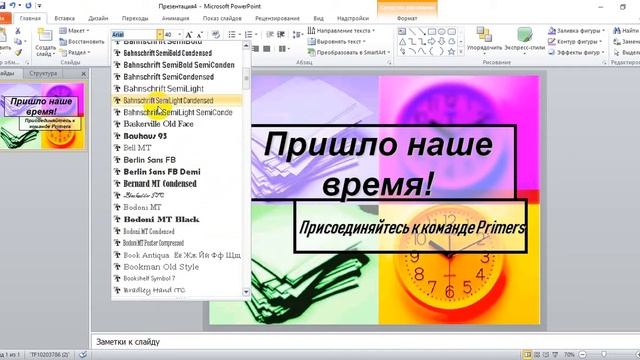
Task: Click the Заметки к слайду notes field
Action: click(365, 342)
